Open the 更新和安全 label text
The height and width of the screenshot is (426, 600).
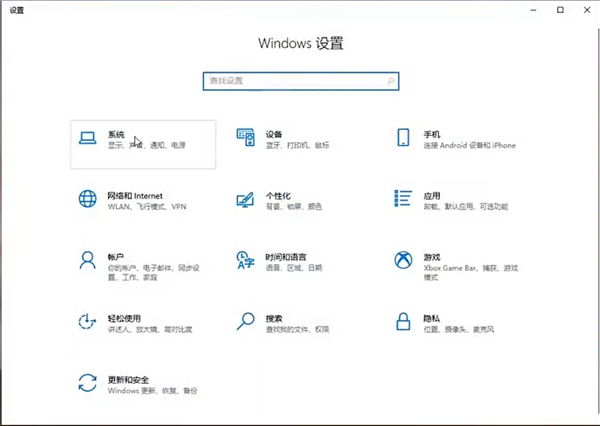pos(128,380)
